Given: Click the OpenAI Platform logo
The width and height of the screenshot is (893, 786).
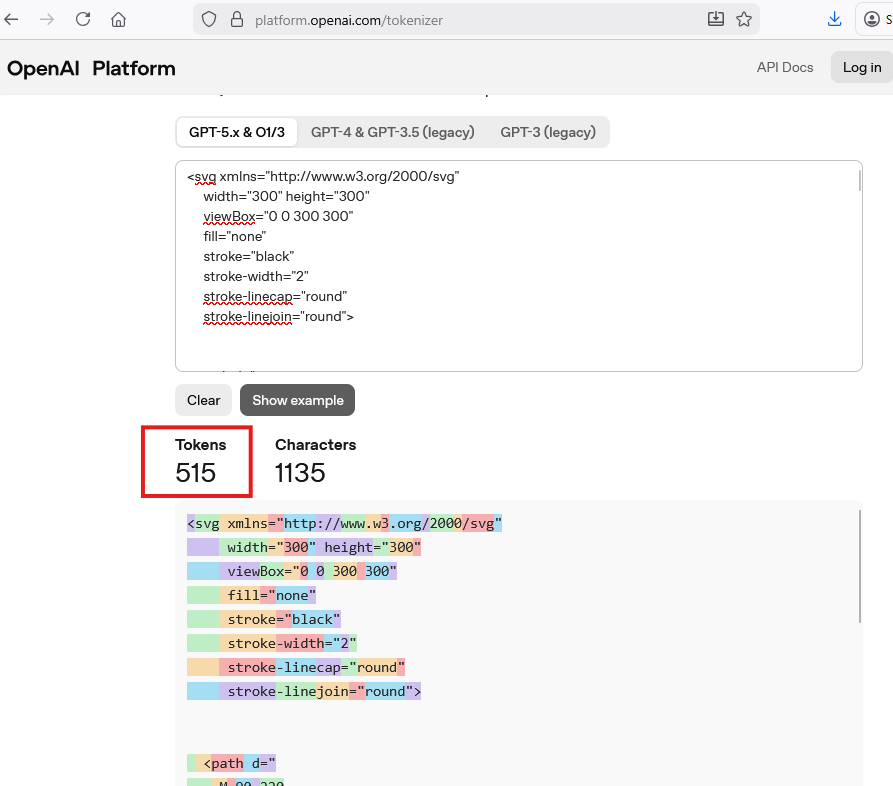Looking at the screenshot, I should coord(91,67).
